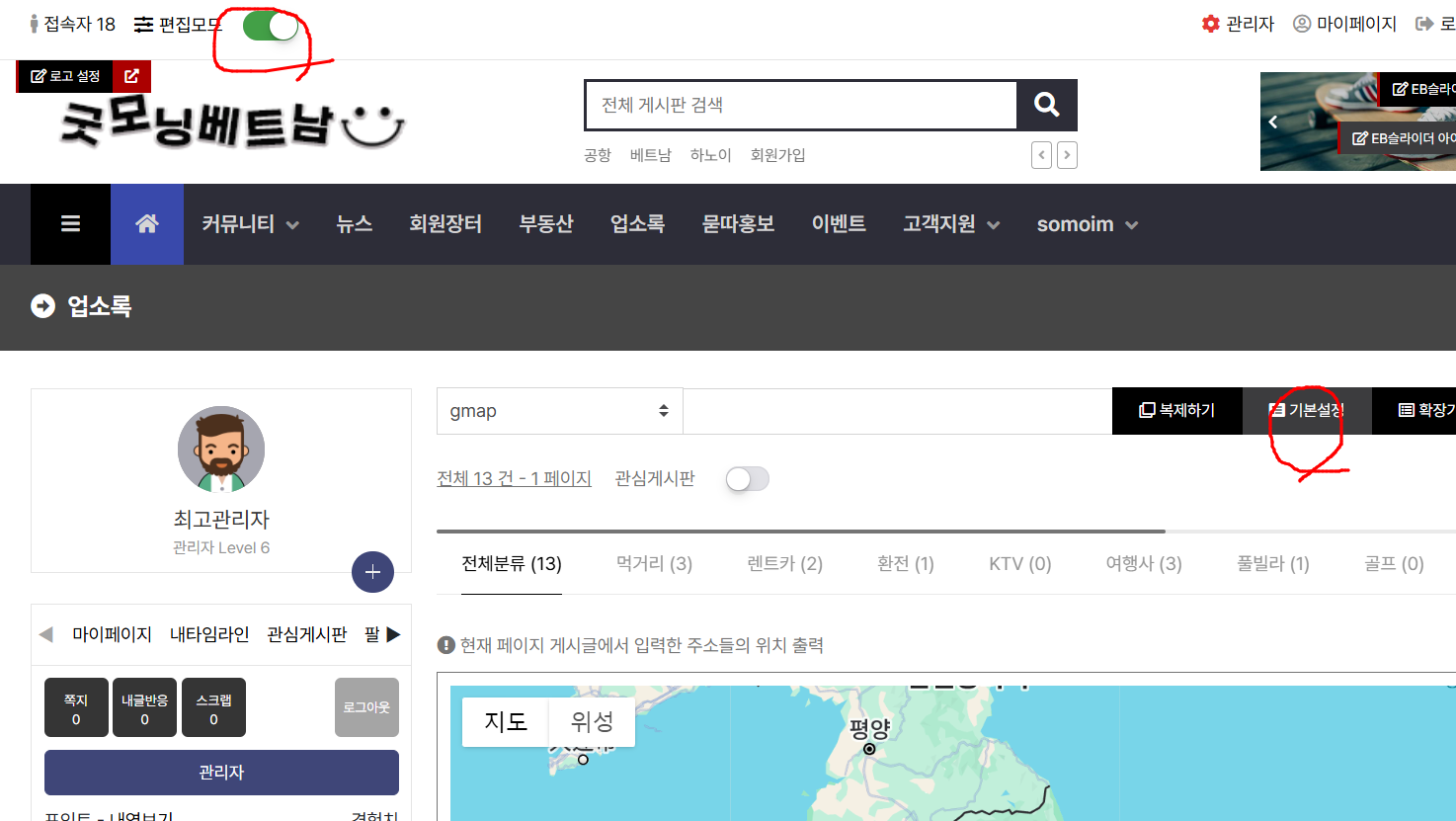Show next search keywords with right chevron
The image size is (1456, 821).
(1067, 155)
